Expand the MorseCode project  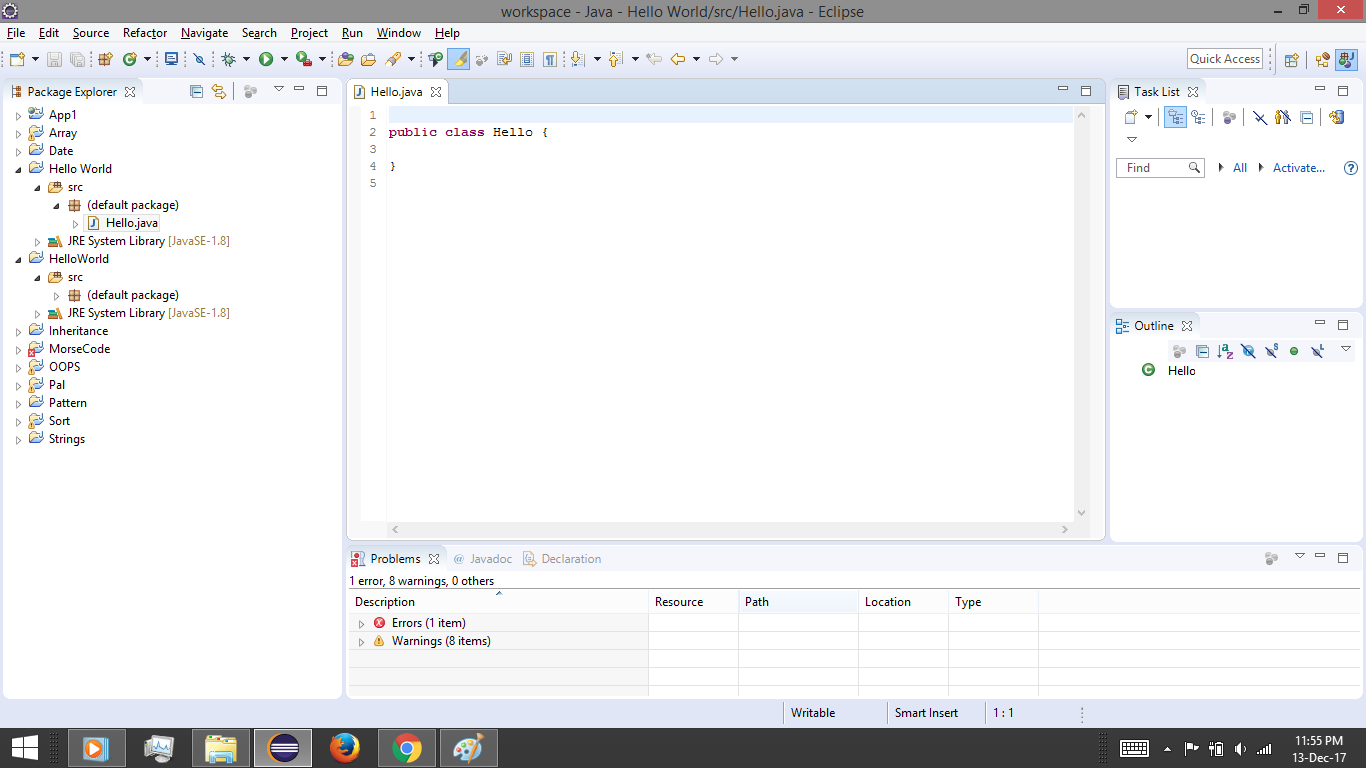pos(18,350)
